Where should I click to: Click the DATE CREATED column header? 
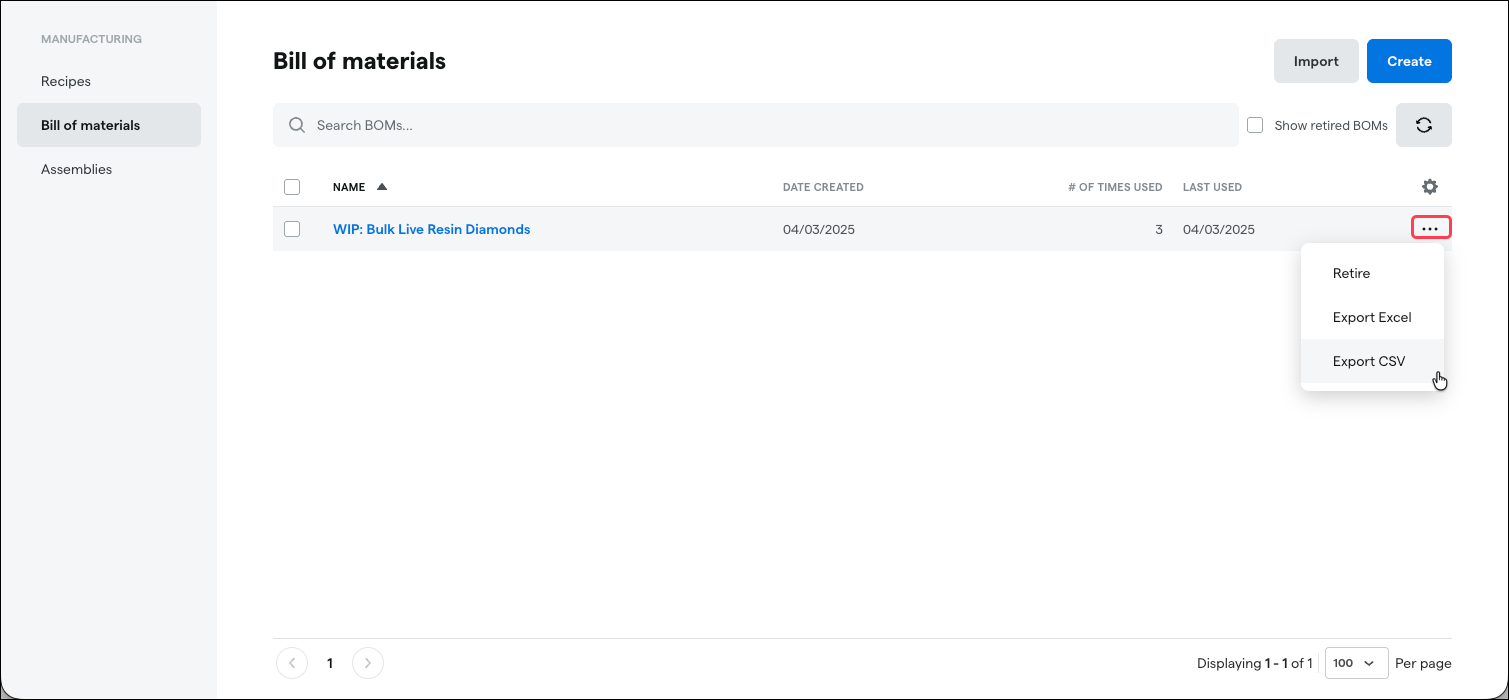click(823, 187)
